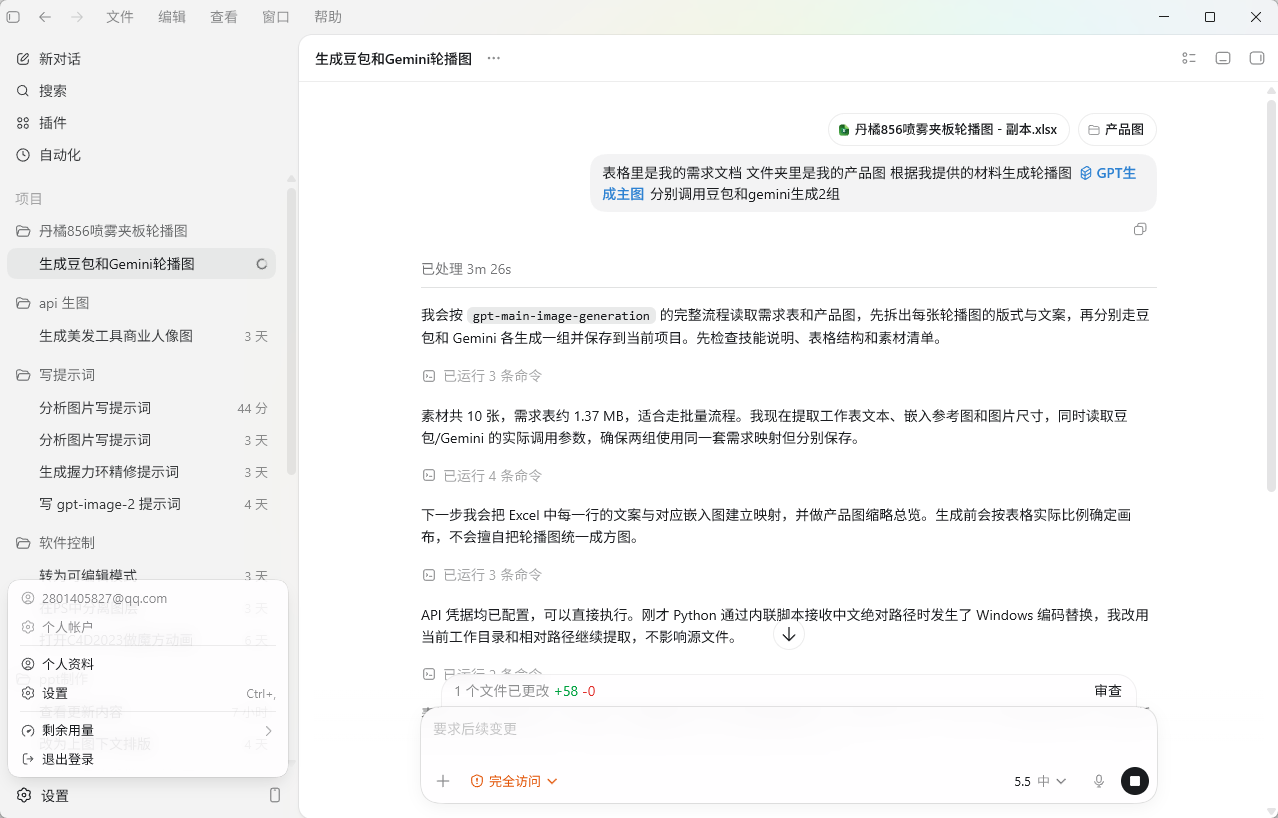Click 审查 to review changed files
This screenshot has width=1278, height=818.
coord(1108,691)
